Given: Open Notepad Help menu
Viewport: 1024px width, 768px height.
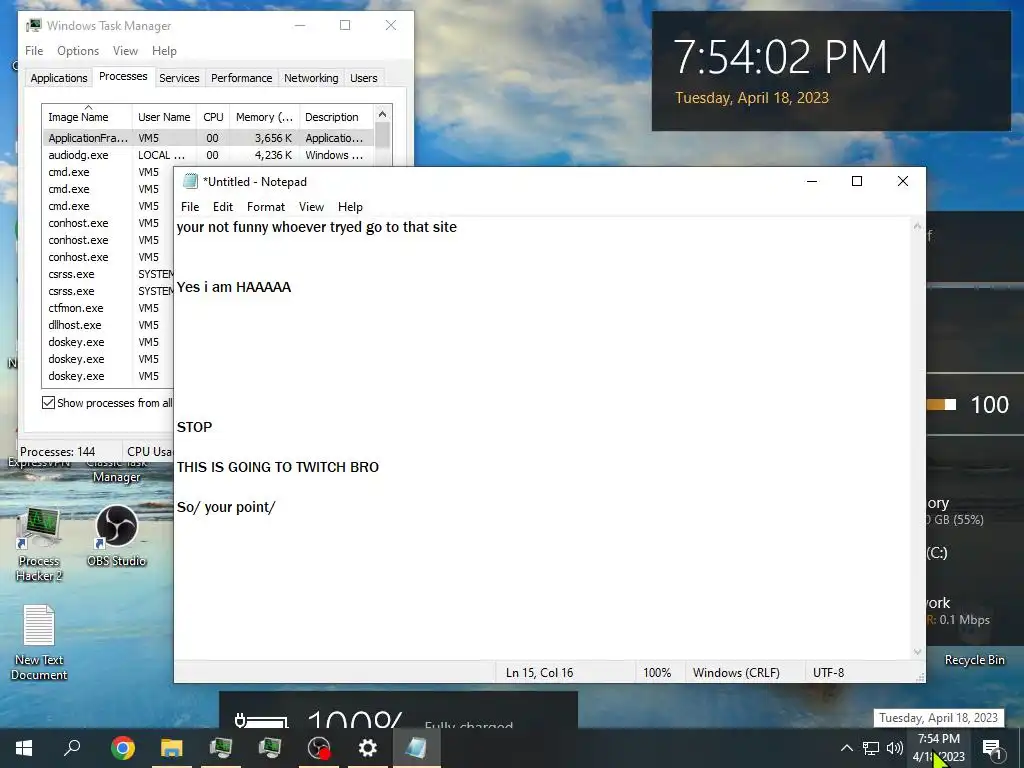Looking at the screenshot, I should (350, 207).
